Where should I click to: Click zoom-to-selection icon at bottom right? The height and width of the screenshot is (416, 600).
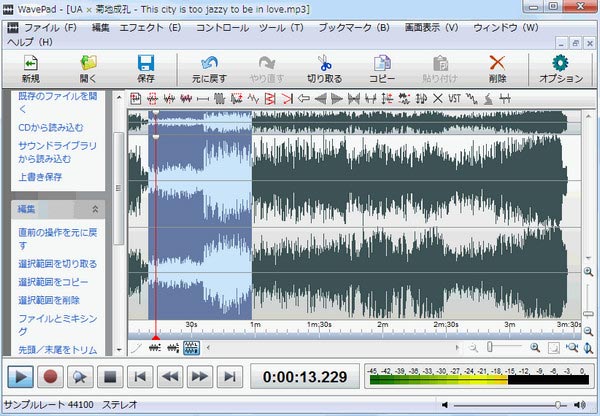[x=572, y=347]
